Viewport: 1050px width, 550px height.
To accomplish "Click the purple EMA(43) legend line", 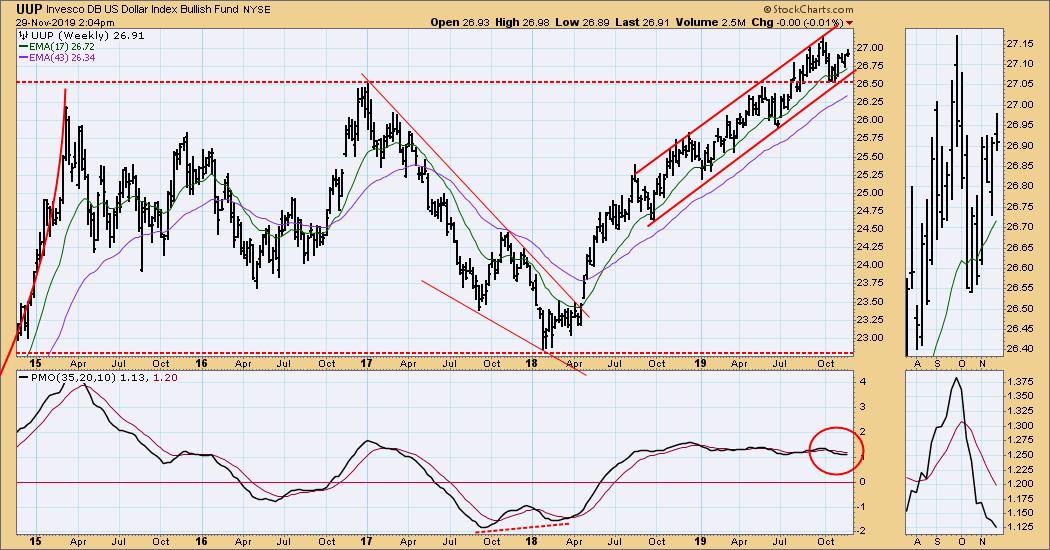I will (24, 58).
